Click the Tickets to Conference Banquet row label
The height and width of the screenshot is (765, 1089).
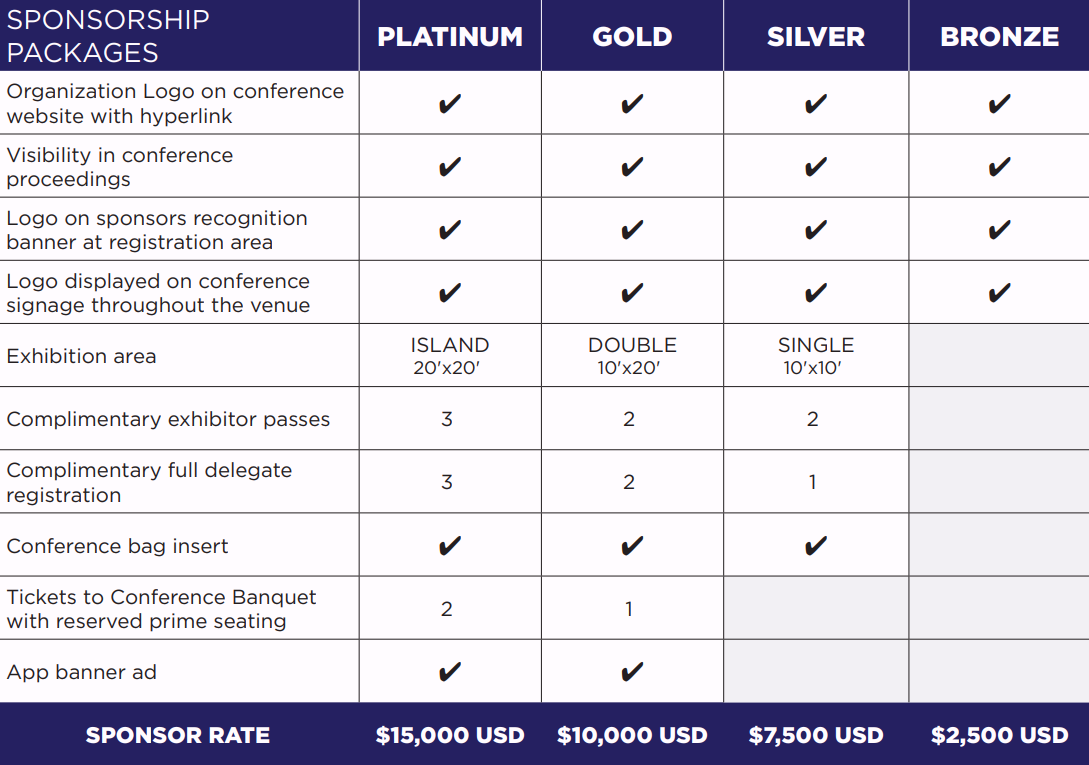[x=161, y=609]
